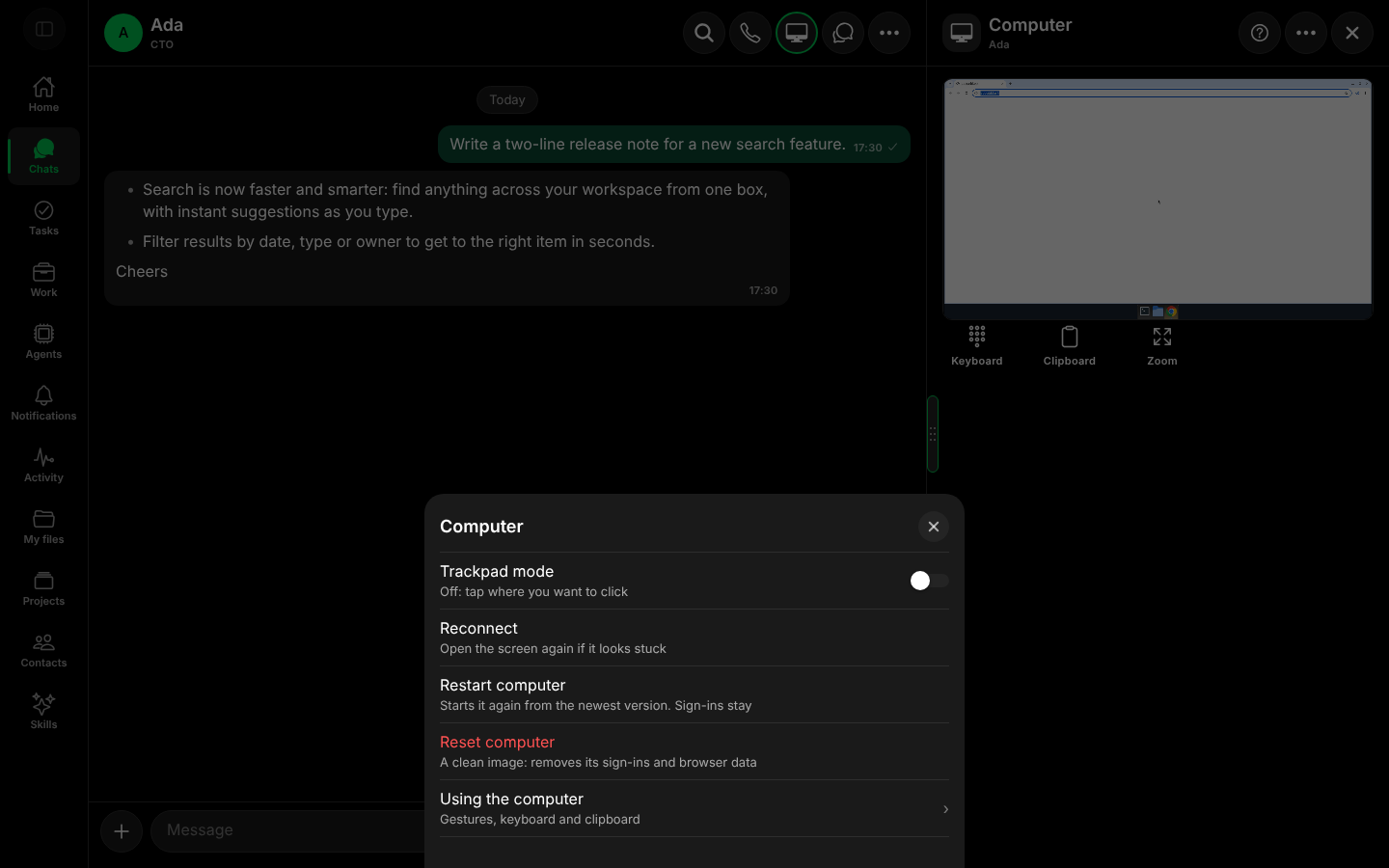Viewport: 1389px width, 868px height.
Task: Open My files
Action: click(x=43, y=527)
